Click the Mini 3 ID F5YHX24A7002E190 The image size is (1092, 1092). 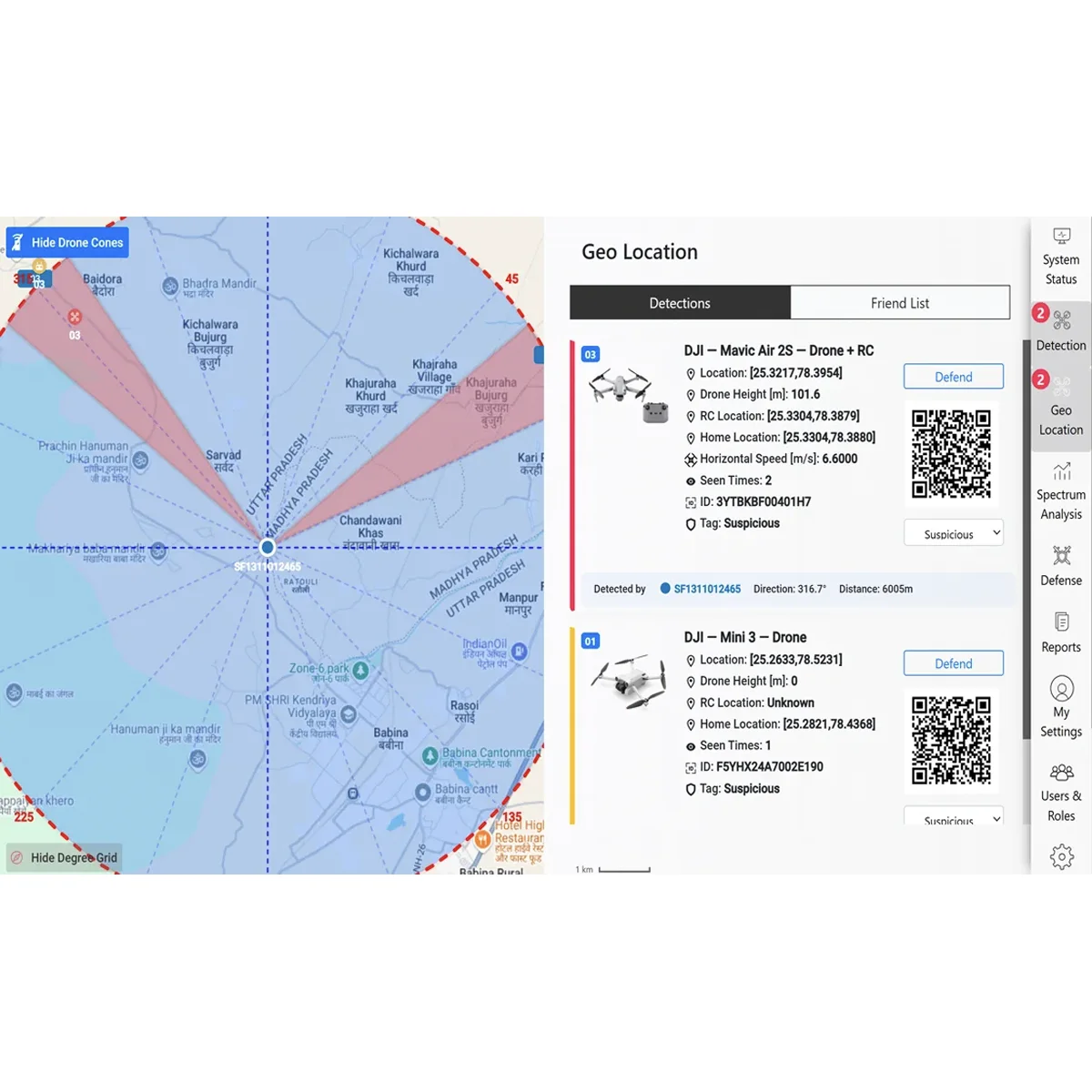[x=770, y=767]
